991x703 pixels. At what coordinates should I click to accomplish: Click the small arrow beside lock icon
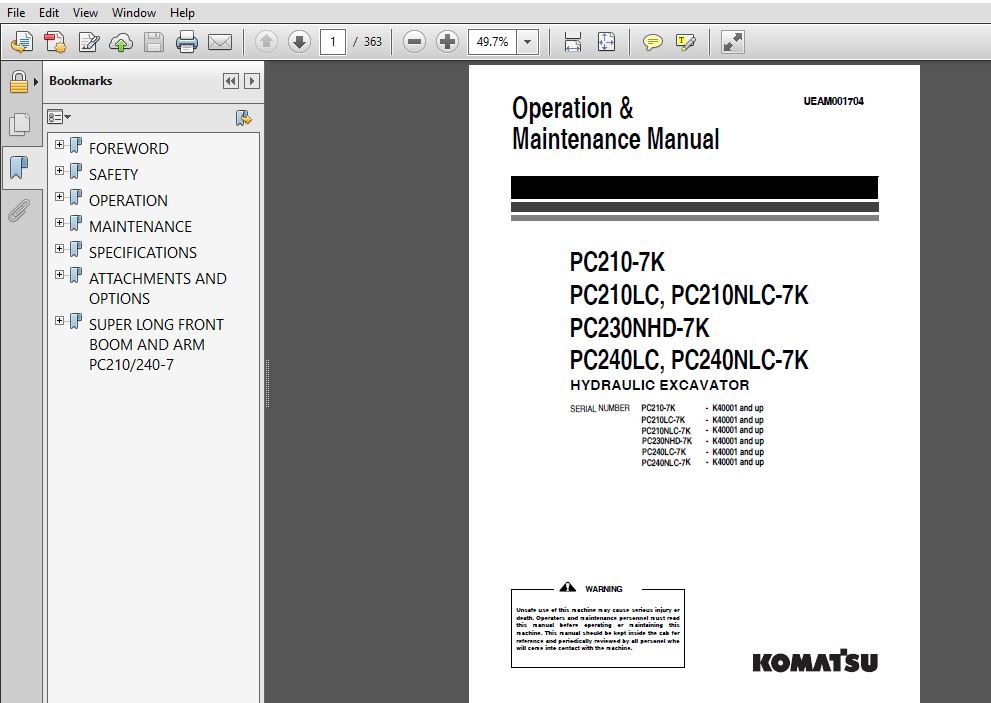click(36, 82)
